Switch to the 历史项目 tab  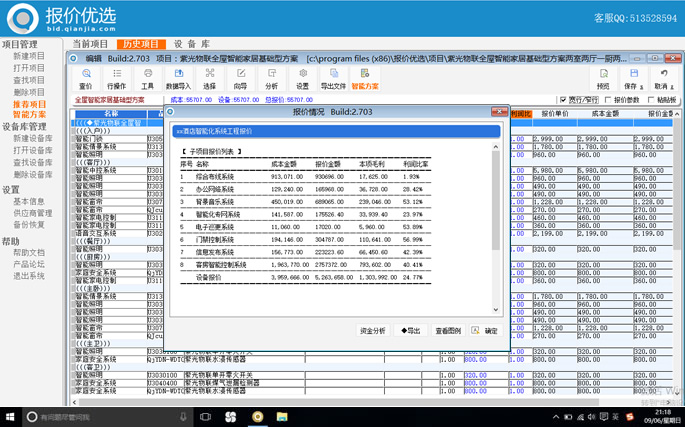[141, 44]
